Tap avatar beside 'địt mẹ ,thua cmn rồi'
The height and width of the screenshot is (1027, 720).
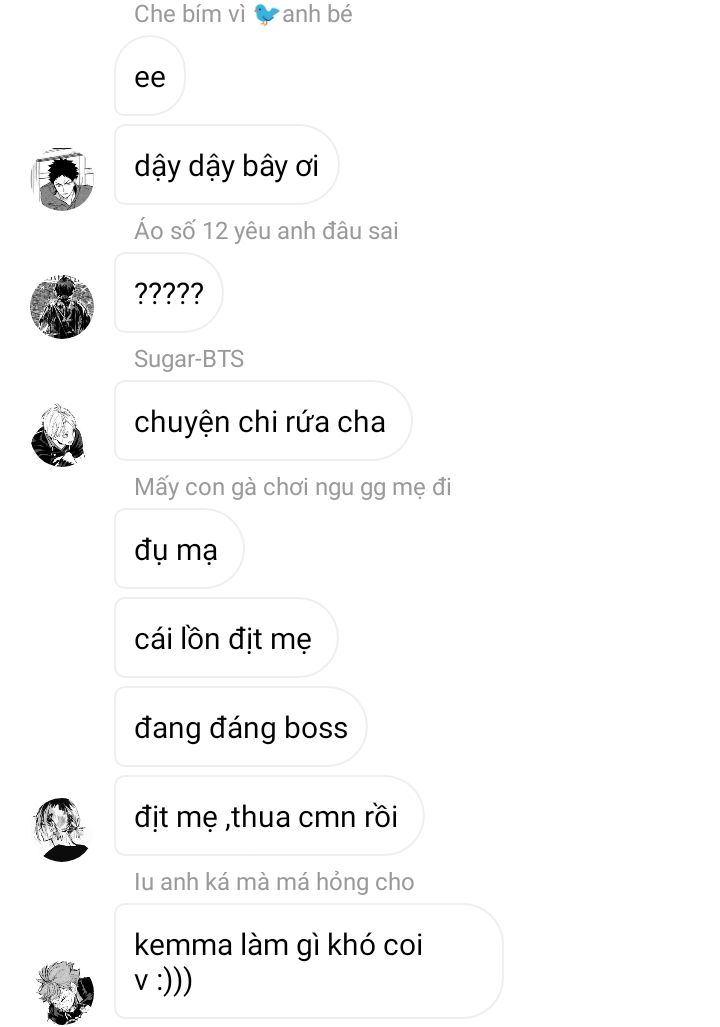pos(61,829)
